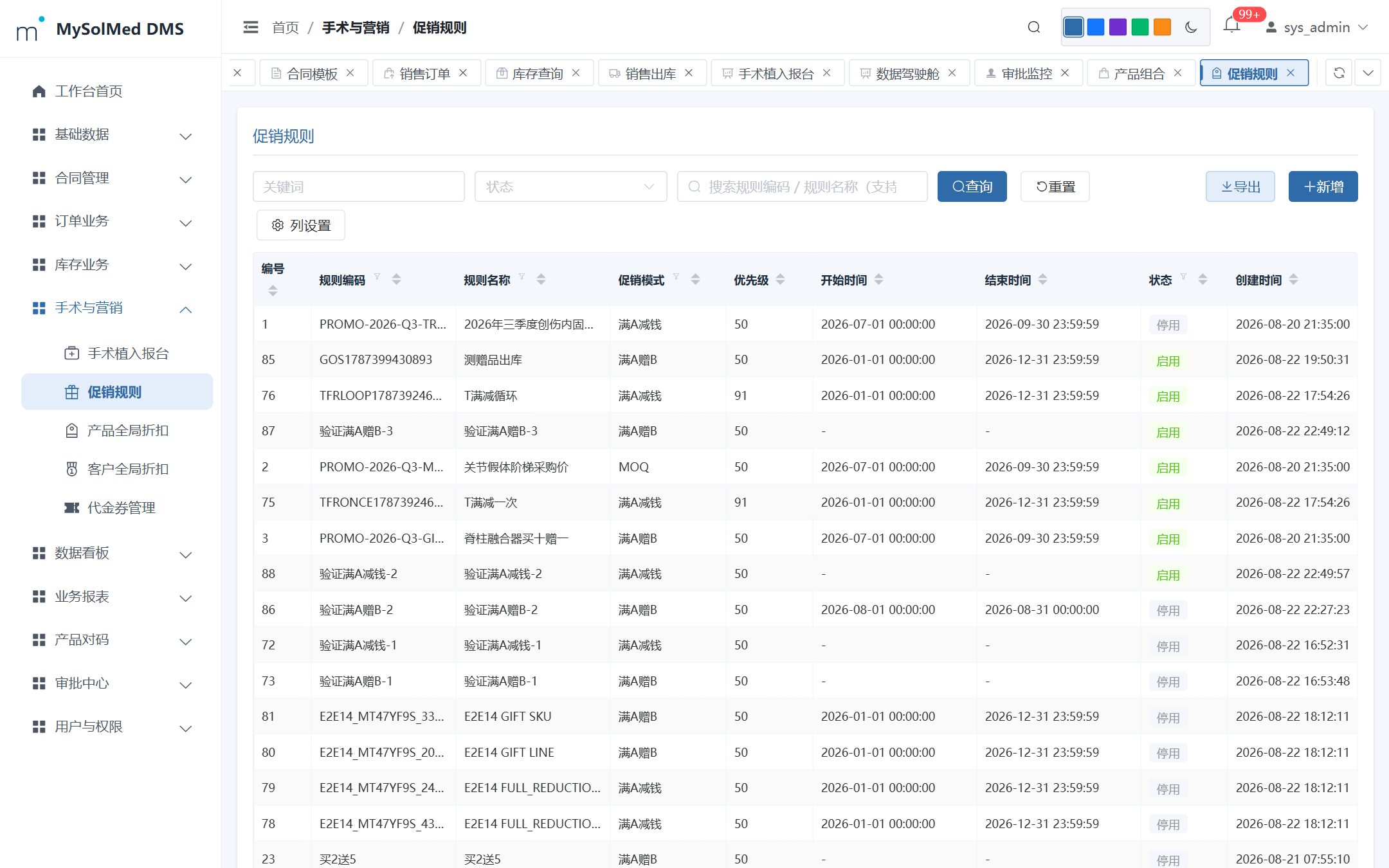Select the purple theme swatch

pyautogui.click(x=1118, y=27)
